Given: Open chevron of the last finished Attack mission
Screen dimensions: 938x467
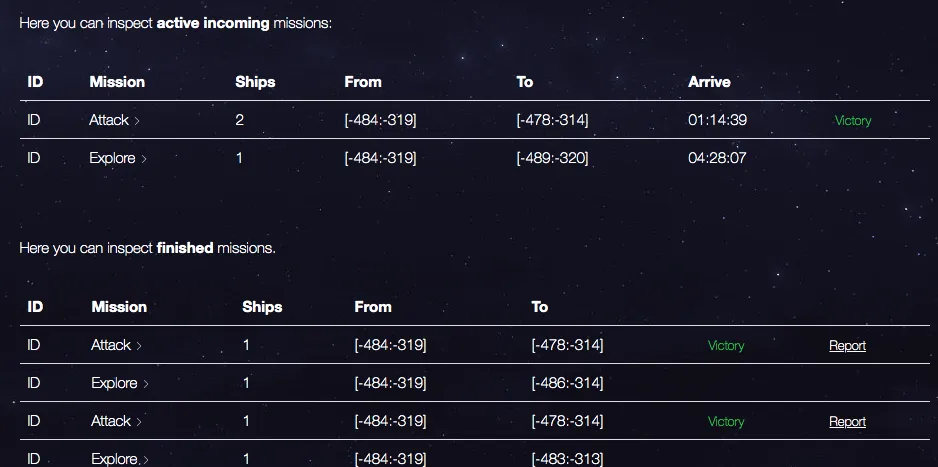Looking at the screenshot, I should point(139,422).
